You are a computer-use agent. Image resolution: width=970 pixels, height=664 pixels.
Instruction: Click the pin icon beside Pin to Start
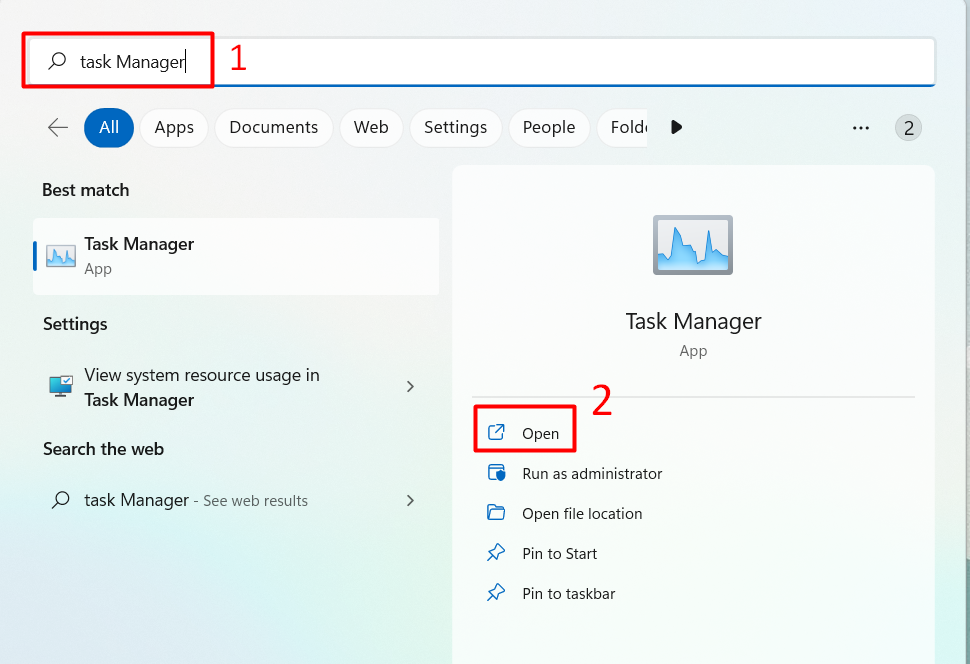[x=496, y=553]
